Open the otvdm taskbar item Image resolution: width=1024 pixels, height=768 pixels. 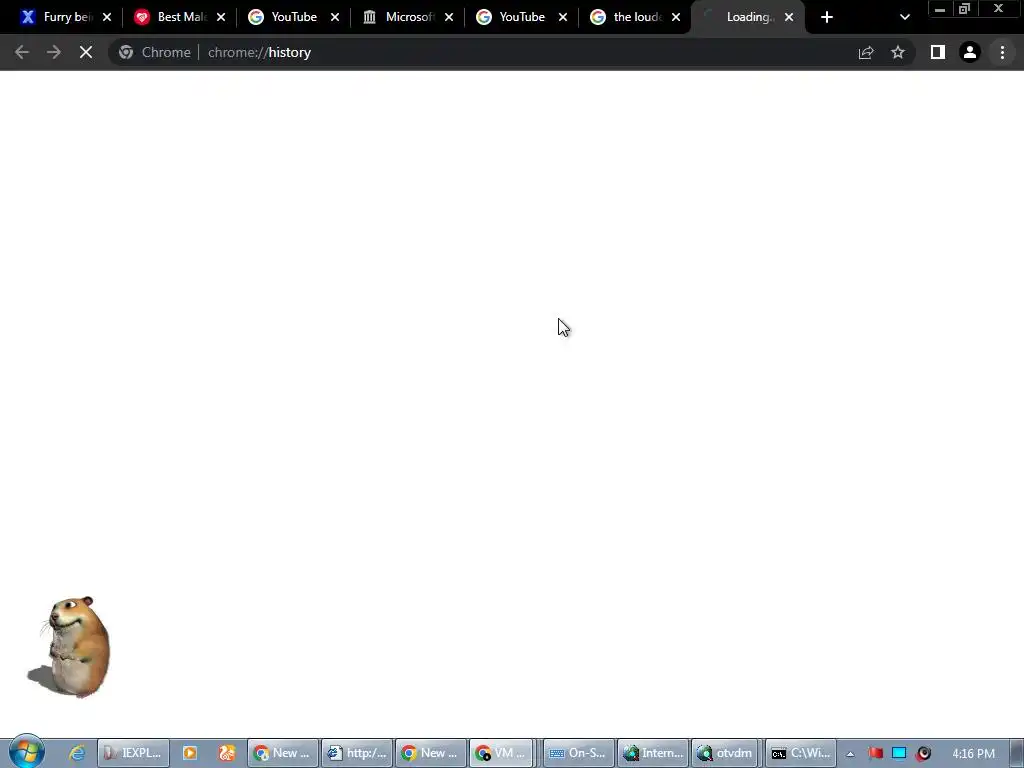[727, 753]
